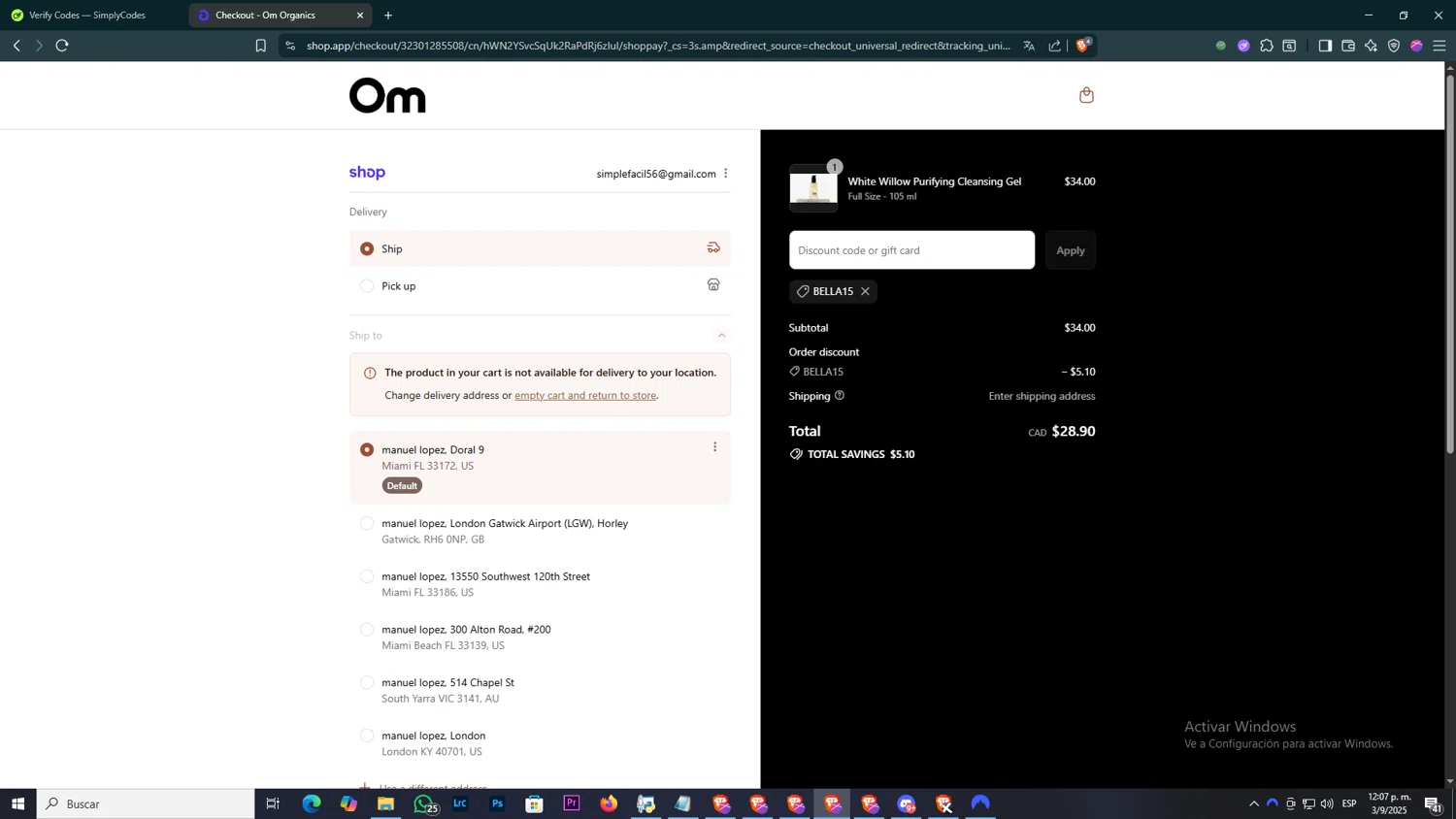
Task: Click the delivery truck icon in Ship row
Action: (713, 247)
